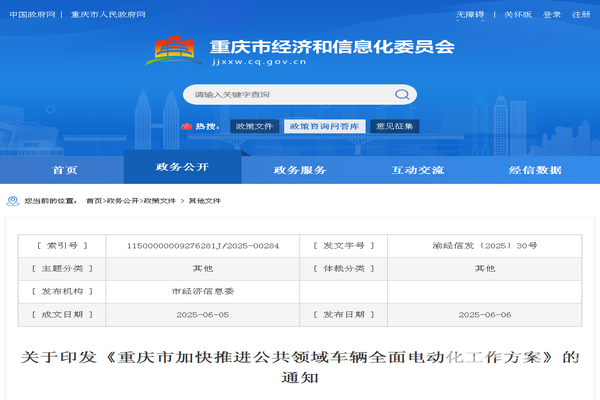Go to the 首页 navigation tab
The height and width of the screenshot is (400, 600).
[x=65, y=169]
